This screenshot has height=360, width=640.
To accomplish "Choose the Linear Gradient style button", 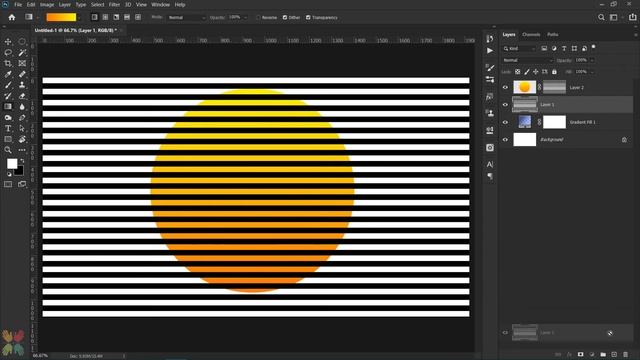I will [x=95, y=18].
